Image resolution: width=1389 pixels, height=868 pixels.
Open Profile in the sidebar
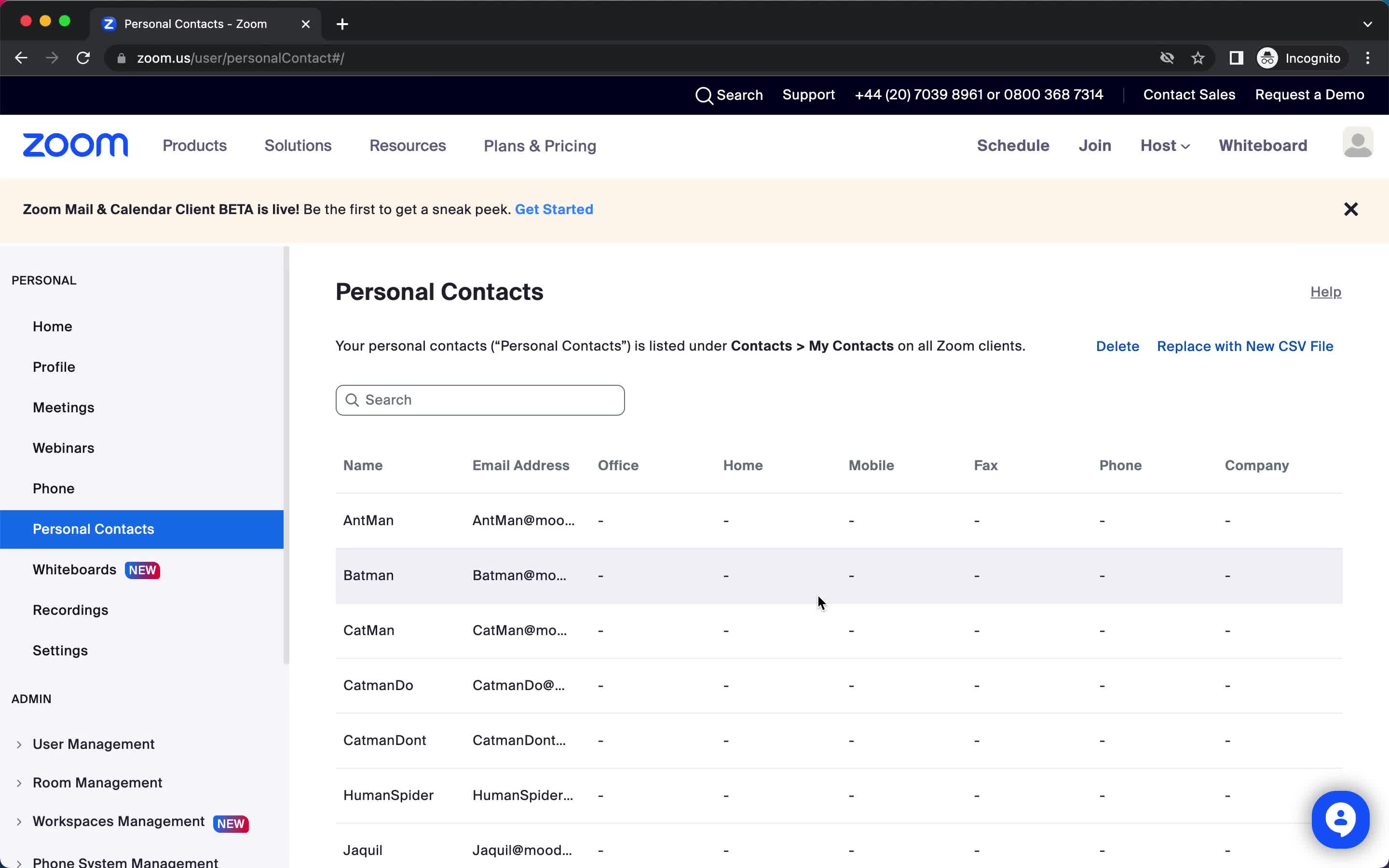coord(54,367)
